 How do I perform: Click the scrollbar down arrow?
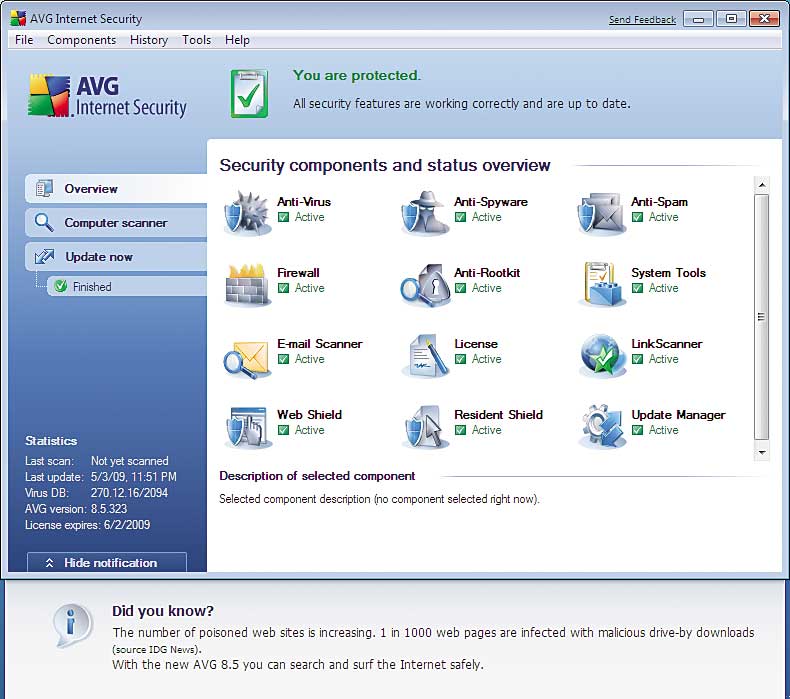click(x=762, y=452)
